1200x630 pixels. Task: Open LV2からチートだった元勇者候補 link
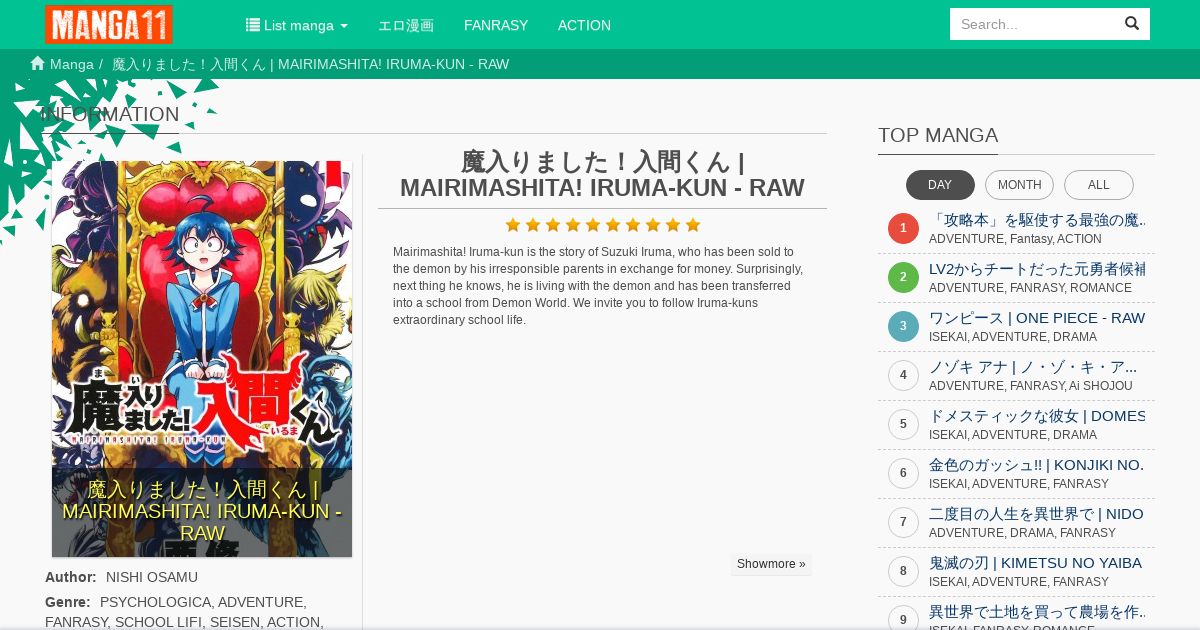coord(1037,269)
